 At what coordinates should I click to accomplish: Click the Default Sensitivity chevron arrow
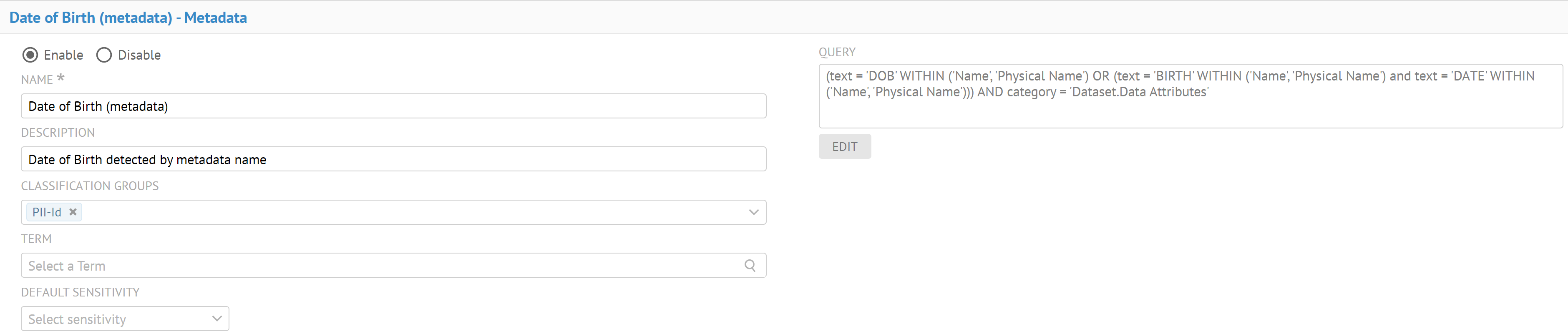216,319
